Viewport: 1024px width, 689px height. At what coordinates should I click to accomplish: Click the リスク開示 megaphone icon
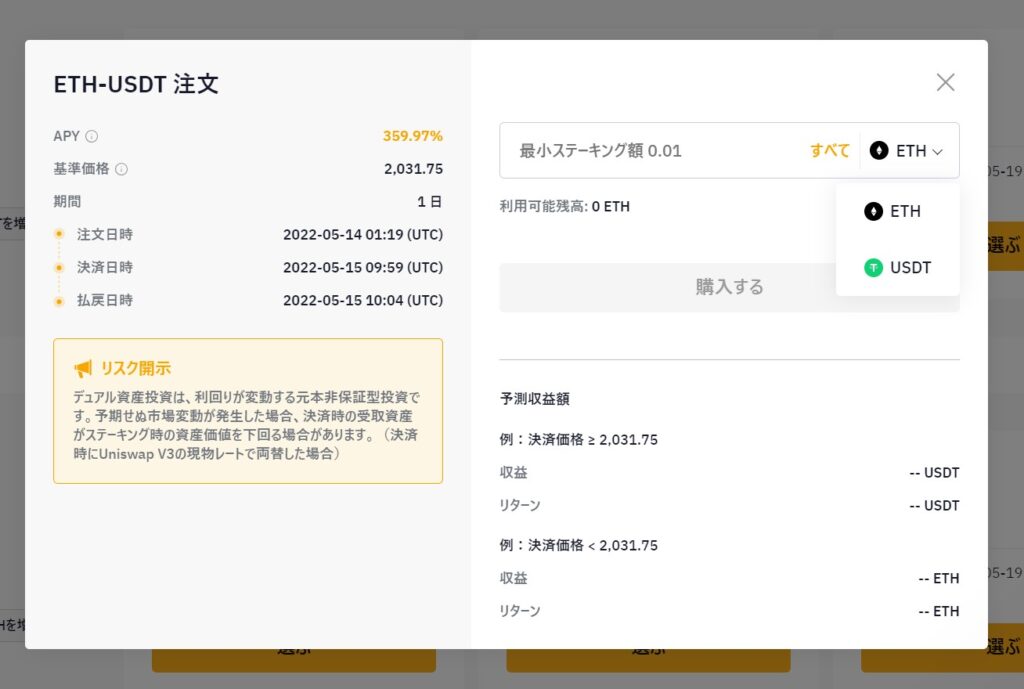[x=83, y=369]
